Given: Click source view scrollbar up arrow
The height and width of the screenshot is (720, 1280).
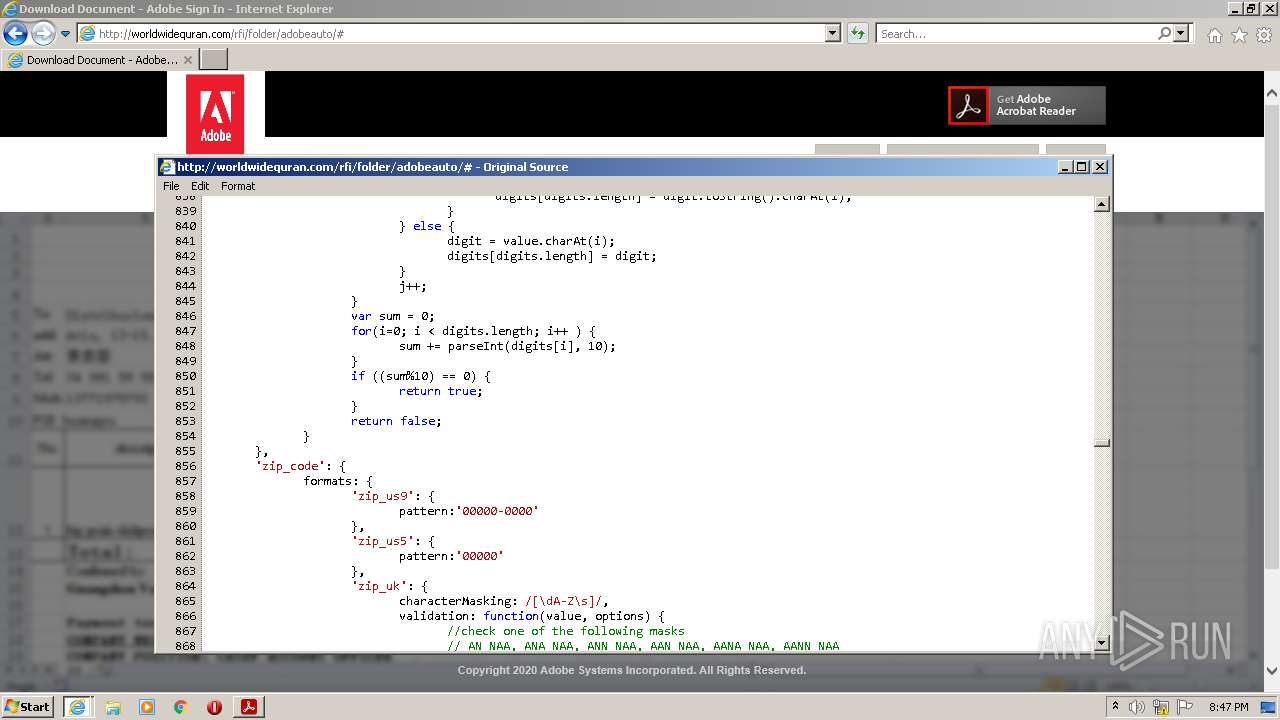Looking at the screenshot, I should coord(1102,205).
